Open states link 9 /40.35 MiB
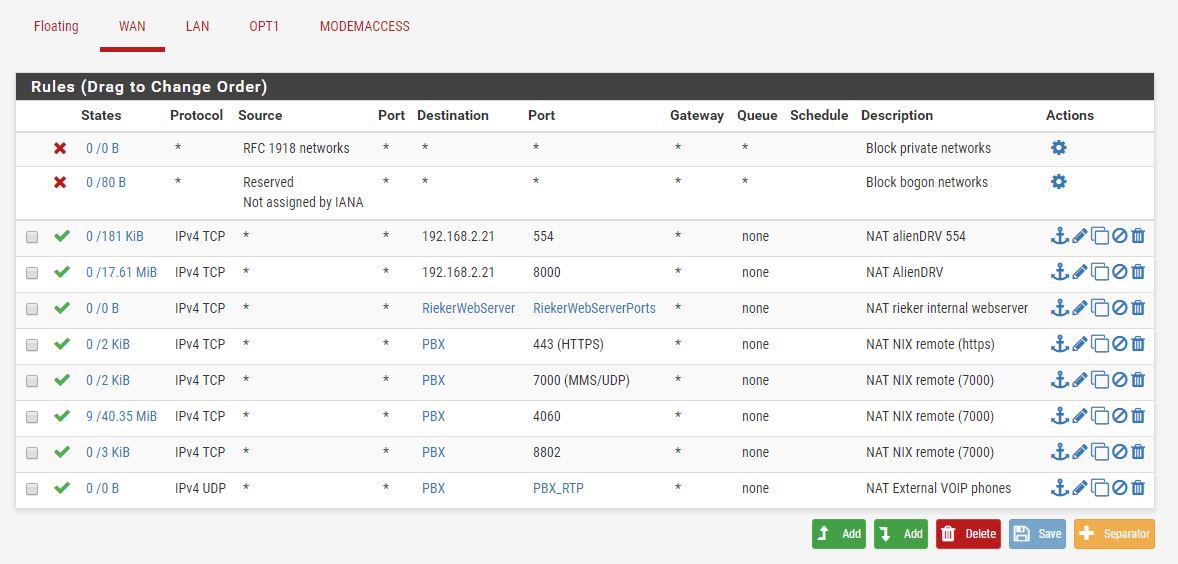The height and width of the screenshot is (564, 1178). [x=121, y=416]
